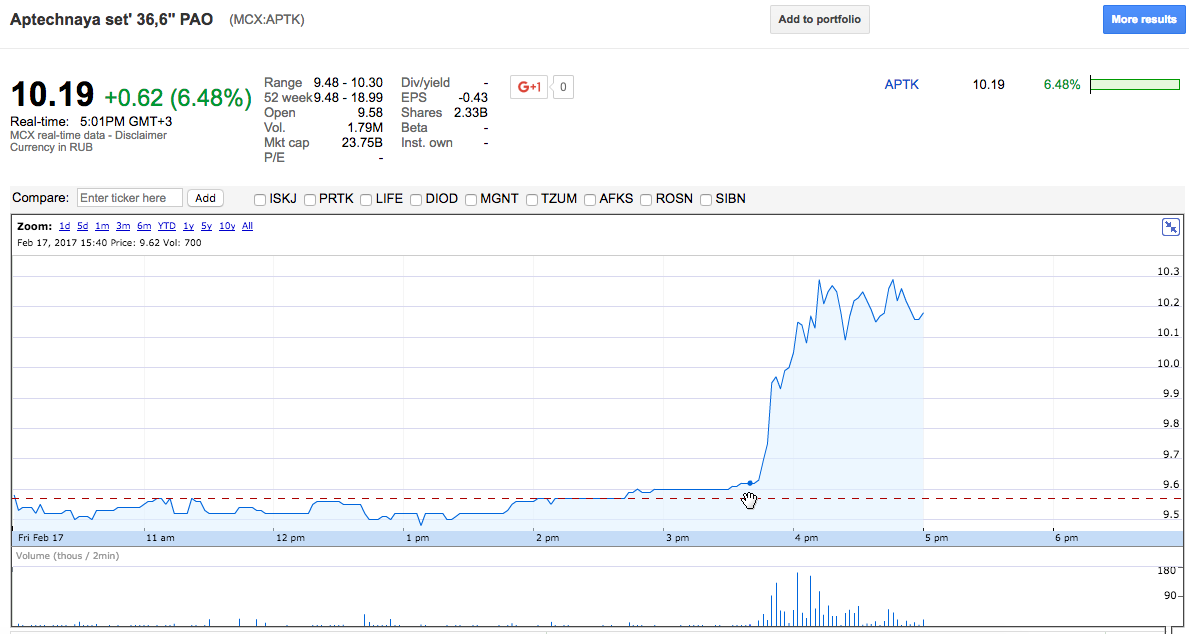This screenshot has width=1189, height=634.
Task: Click the Fri Feb 17 date label
Action: [x=42, y=538]
